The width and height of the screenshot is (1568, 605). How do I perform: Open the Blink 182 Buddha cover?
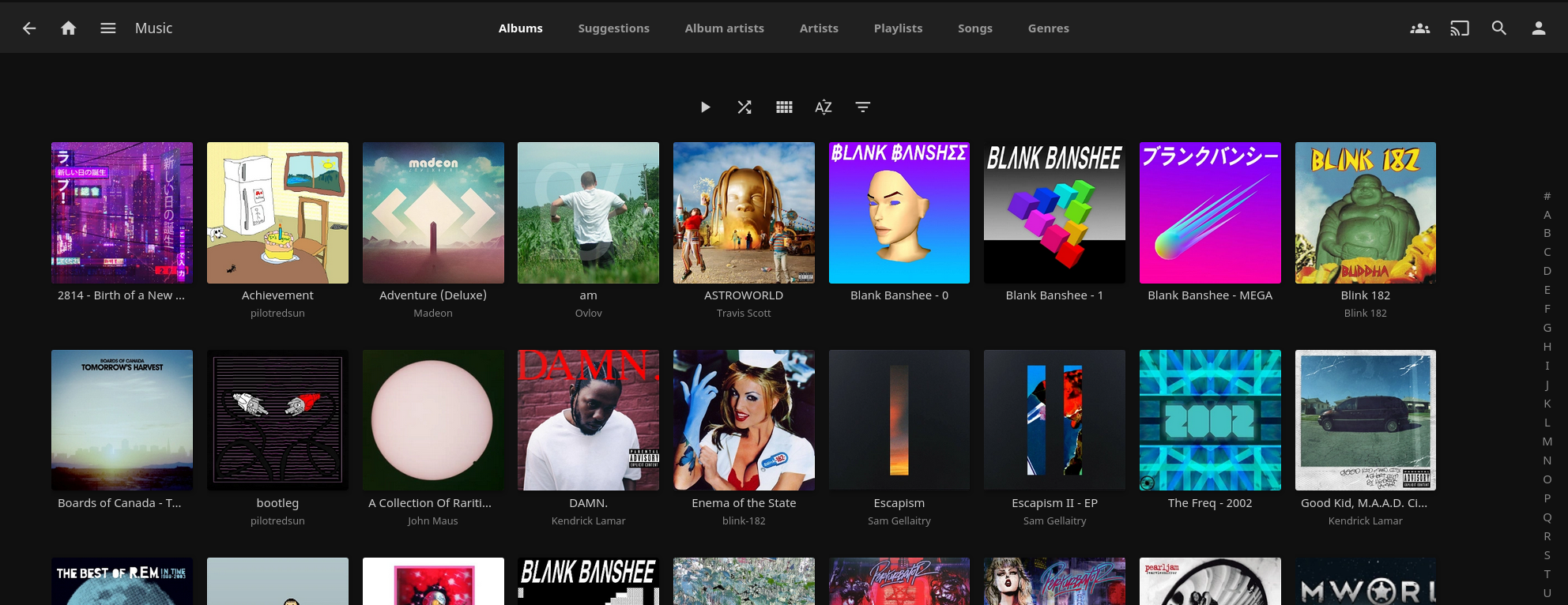(x=1366, y=212)
